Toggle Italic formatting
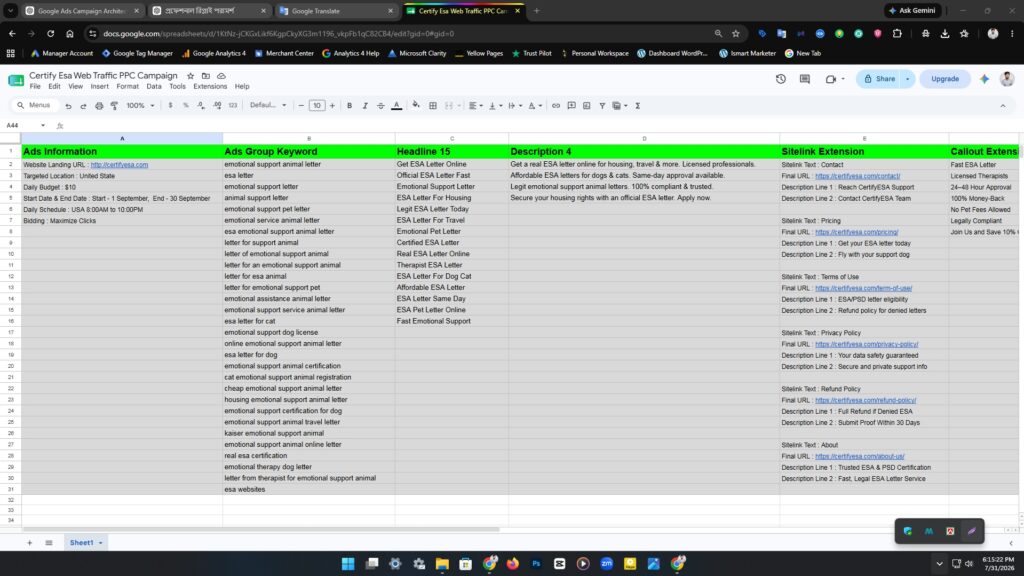Viewport: 1024px width, 576px height. (365, 105)
